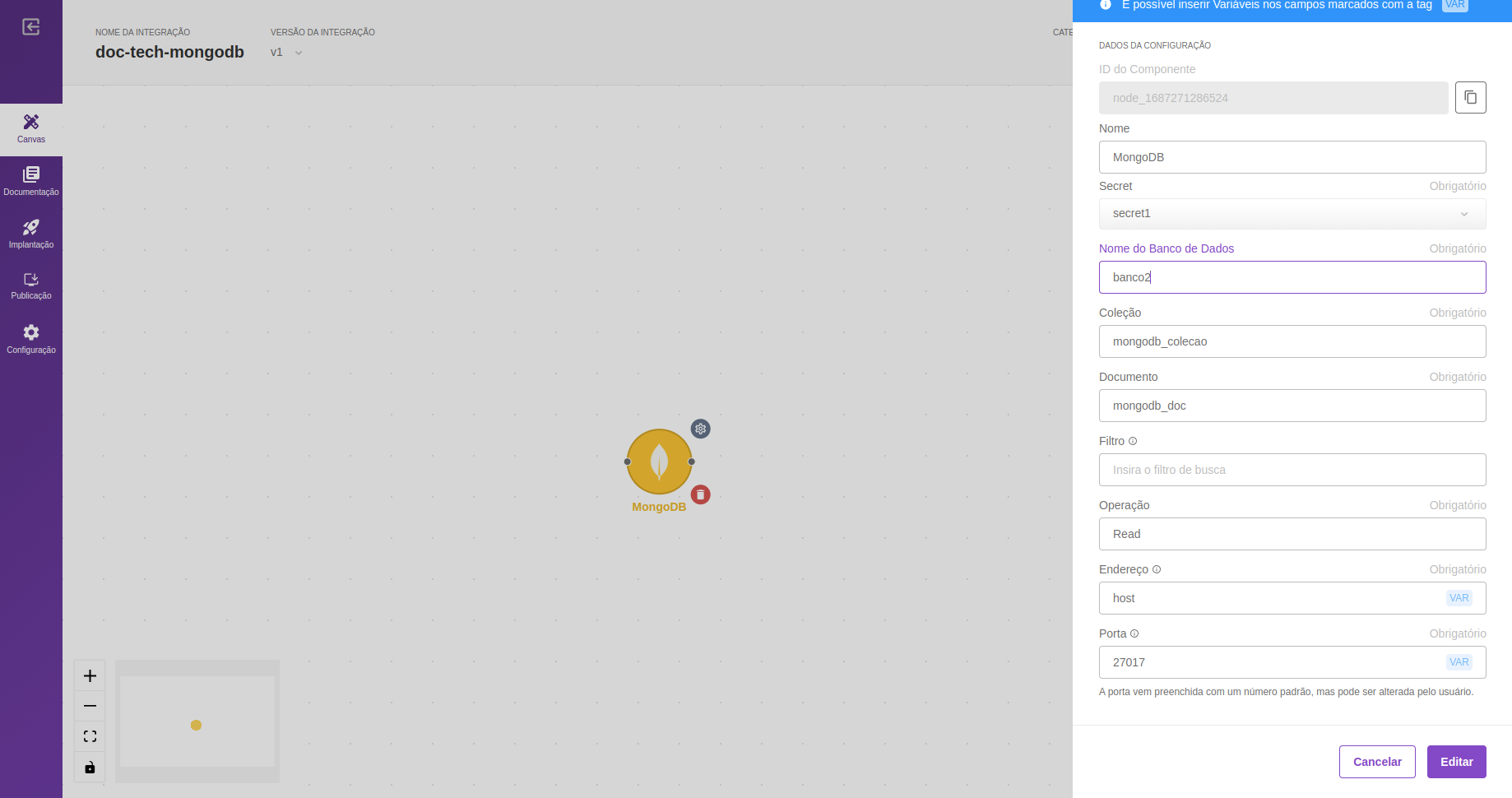Click the Cancelar button
This screenshot has height=798, width=1512.
[x=1377, y=762]
